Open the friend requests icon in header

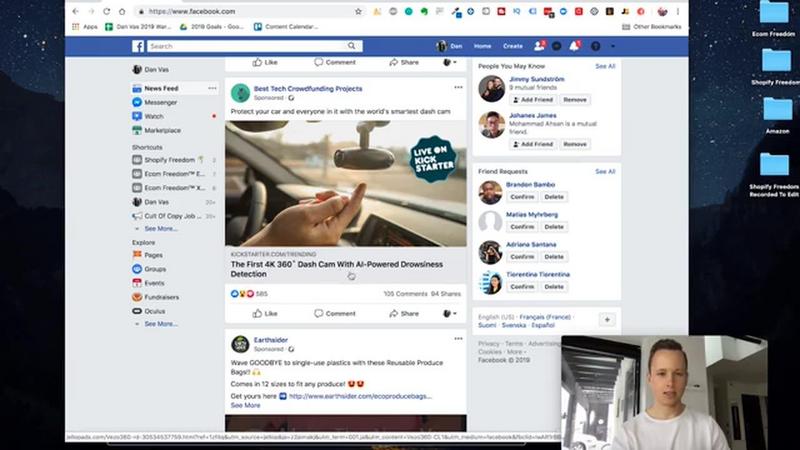(x=539, y=46)
